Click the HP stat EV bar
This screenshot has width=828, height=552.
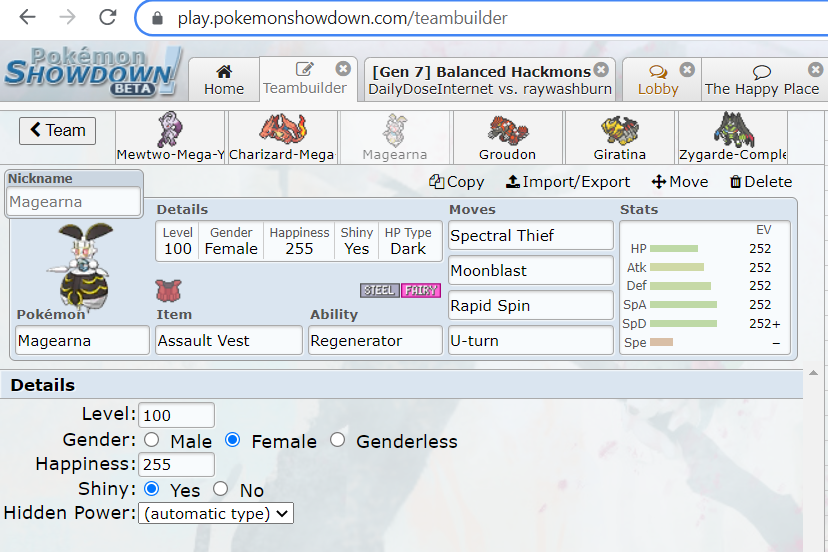tap(674, 248)
